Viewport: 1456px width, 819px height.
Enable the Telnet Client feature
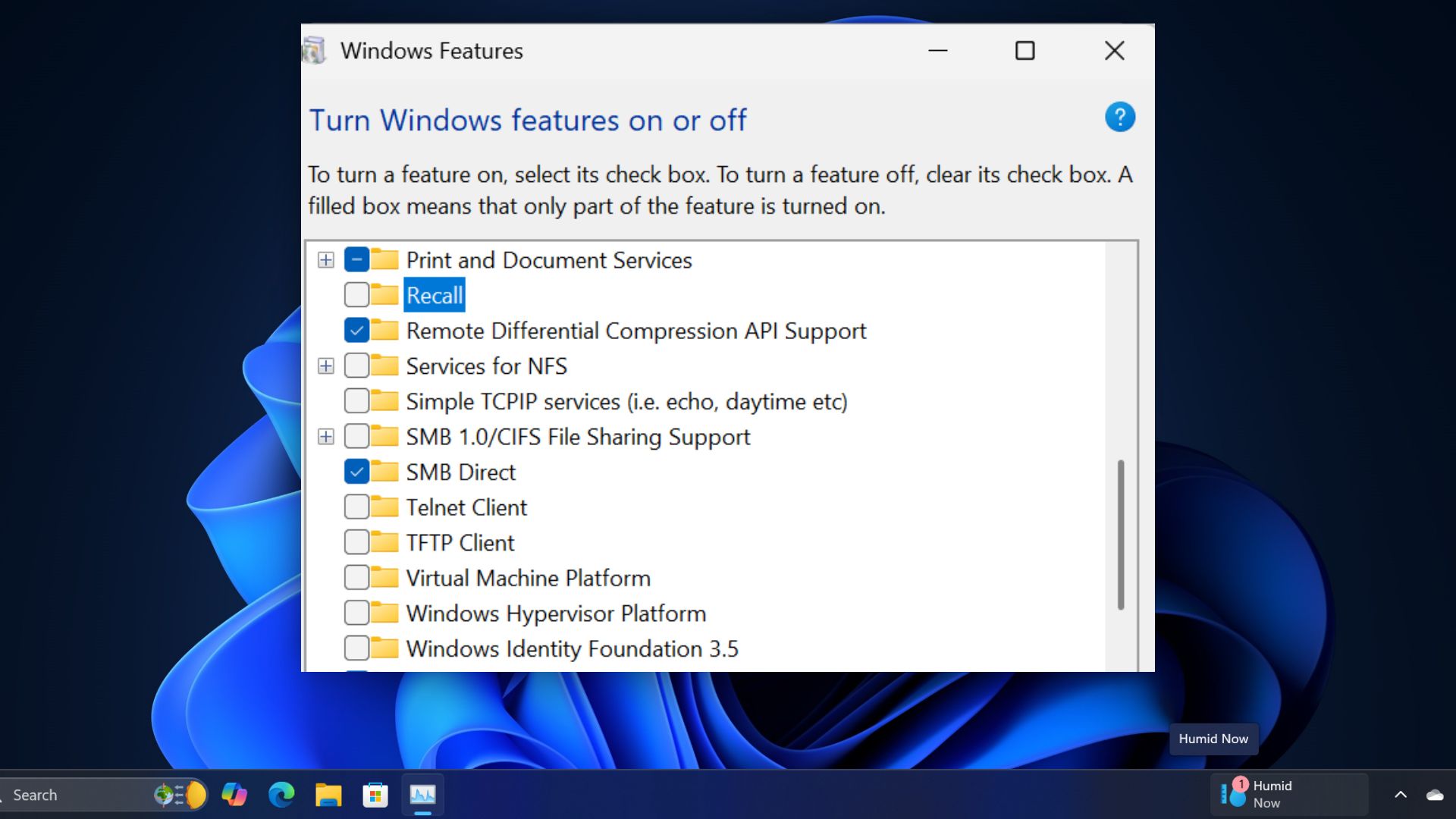click(356, 507)
